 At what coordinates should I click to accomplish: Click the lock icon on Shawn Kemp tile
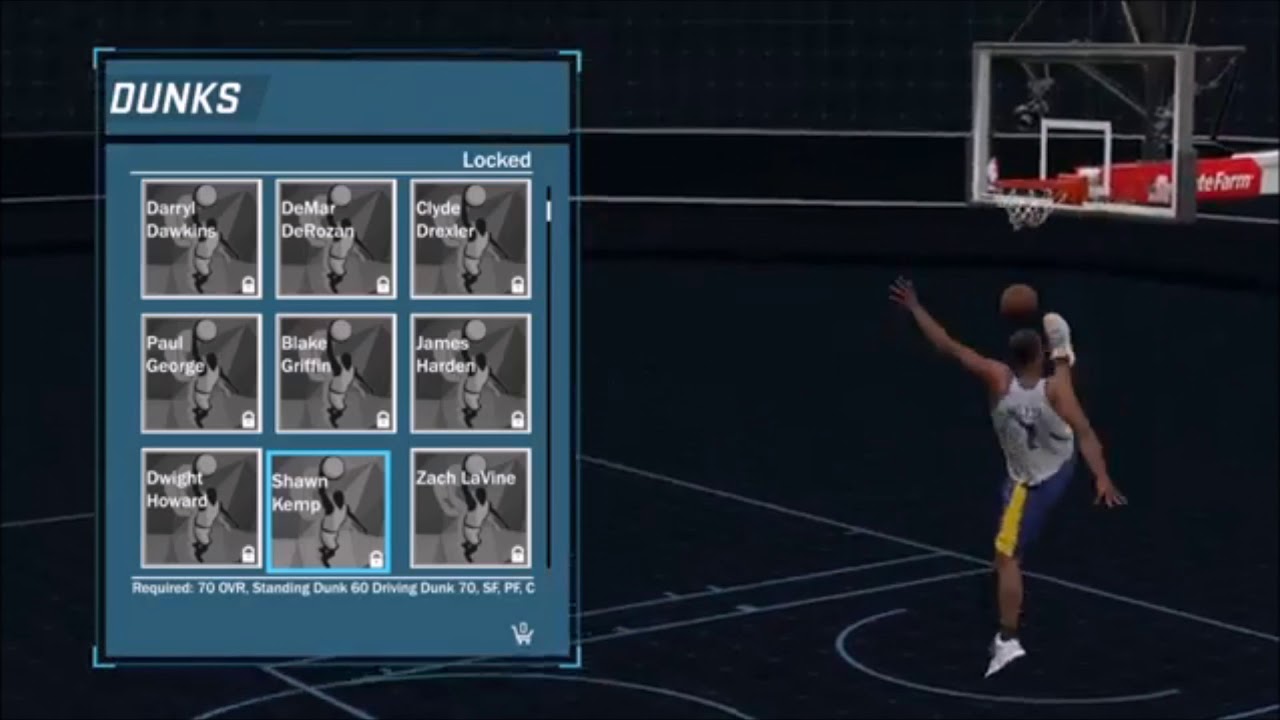(376, 559)
